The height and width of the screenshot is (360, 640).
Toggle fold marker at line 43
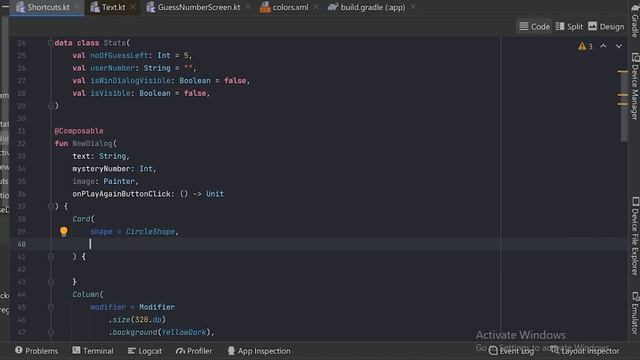pos(51,282)
